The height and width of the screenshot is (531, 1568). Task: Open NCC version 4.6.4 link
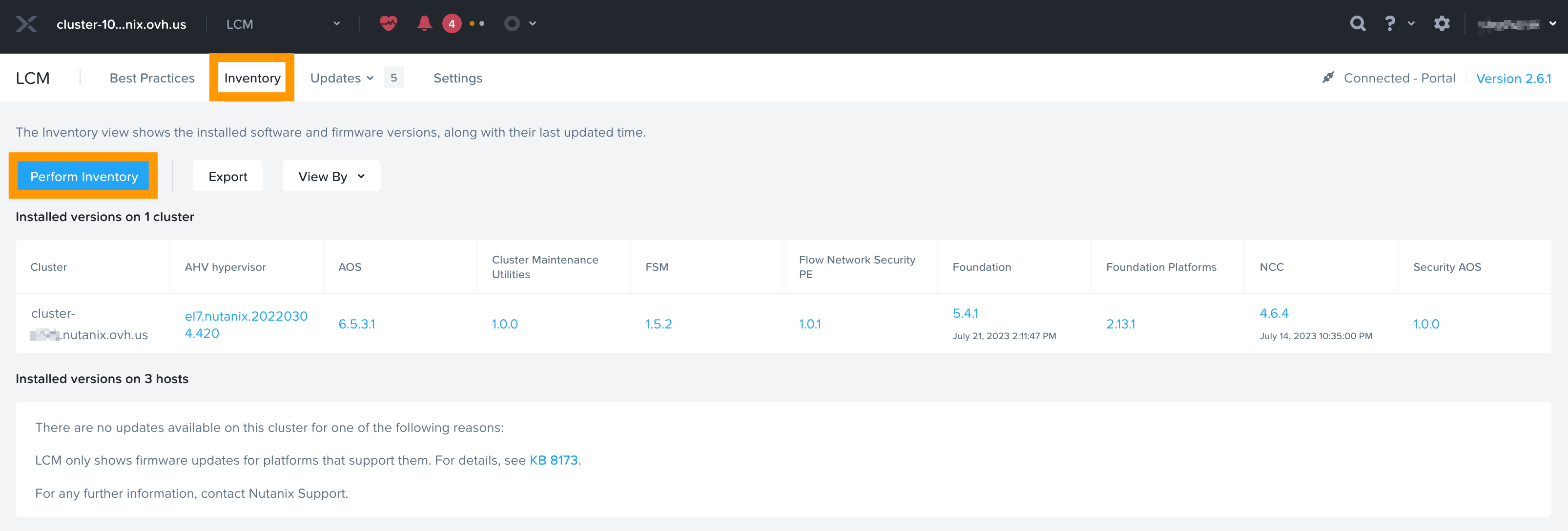click(1274, 313)
